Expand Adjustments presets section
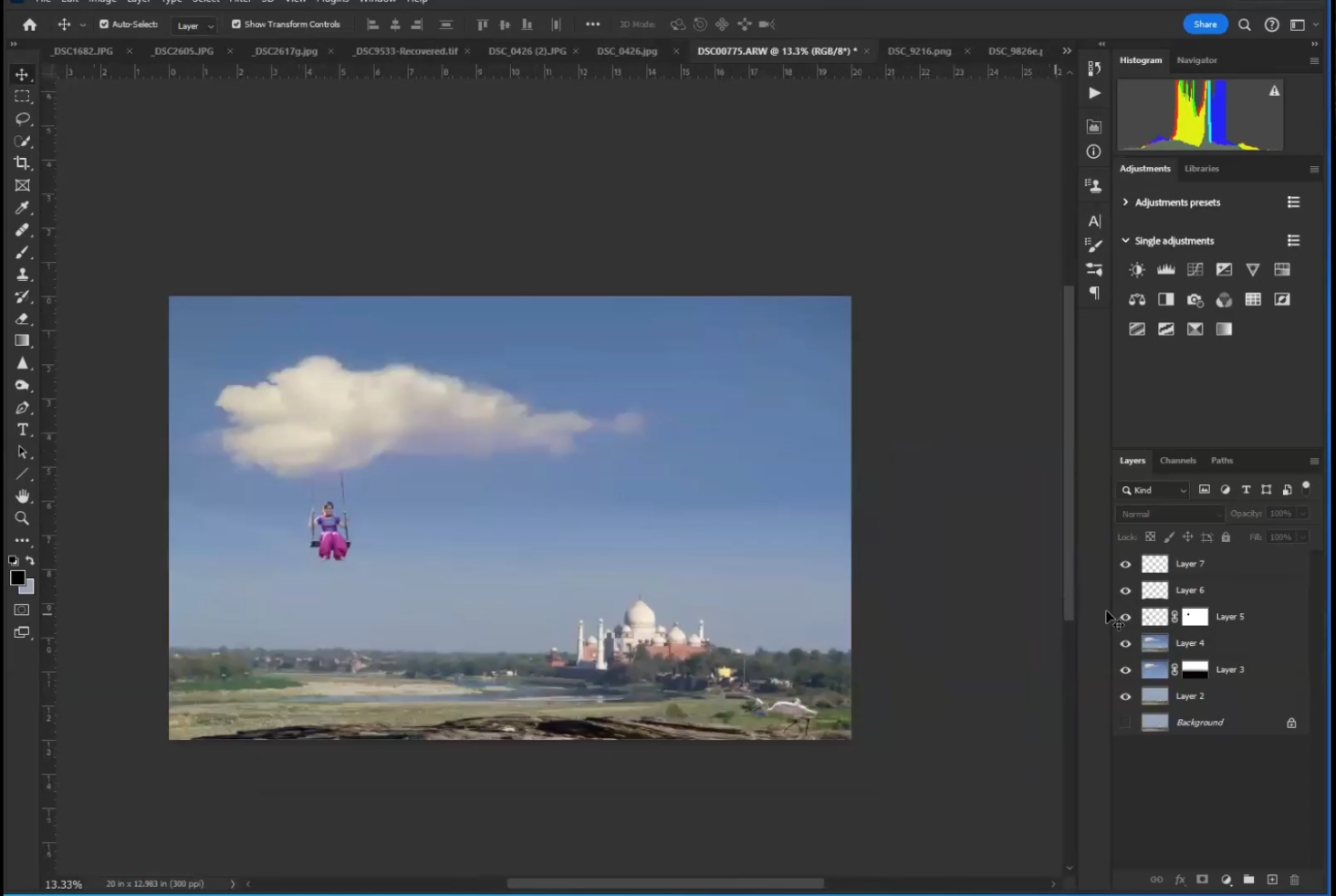Viewport: 1336px width, 896px height. point(1125,203)
